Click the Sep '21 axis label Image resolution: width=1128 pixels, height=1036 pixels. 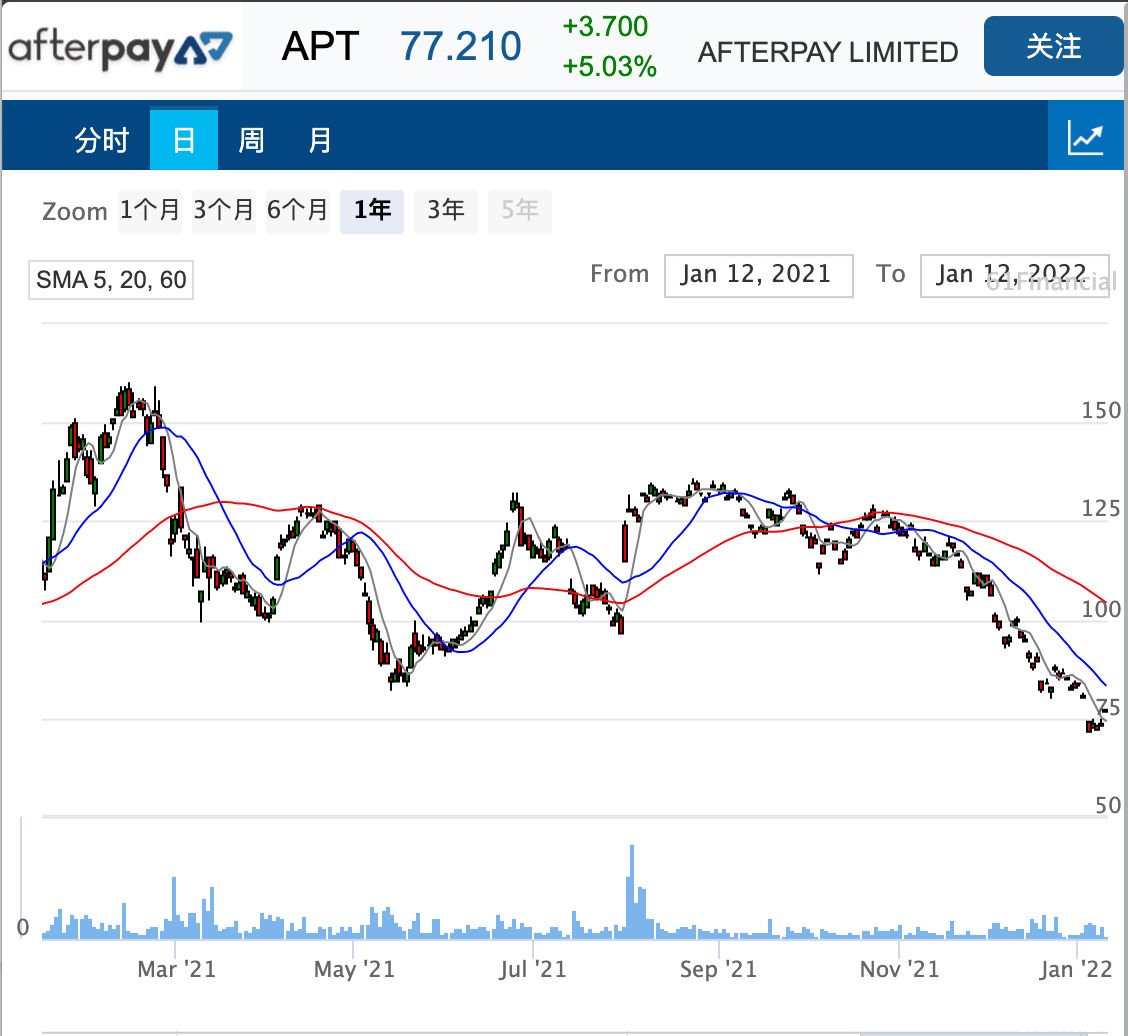pos(719,969)
